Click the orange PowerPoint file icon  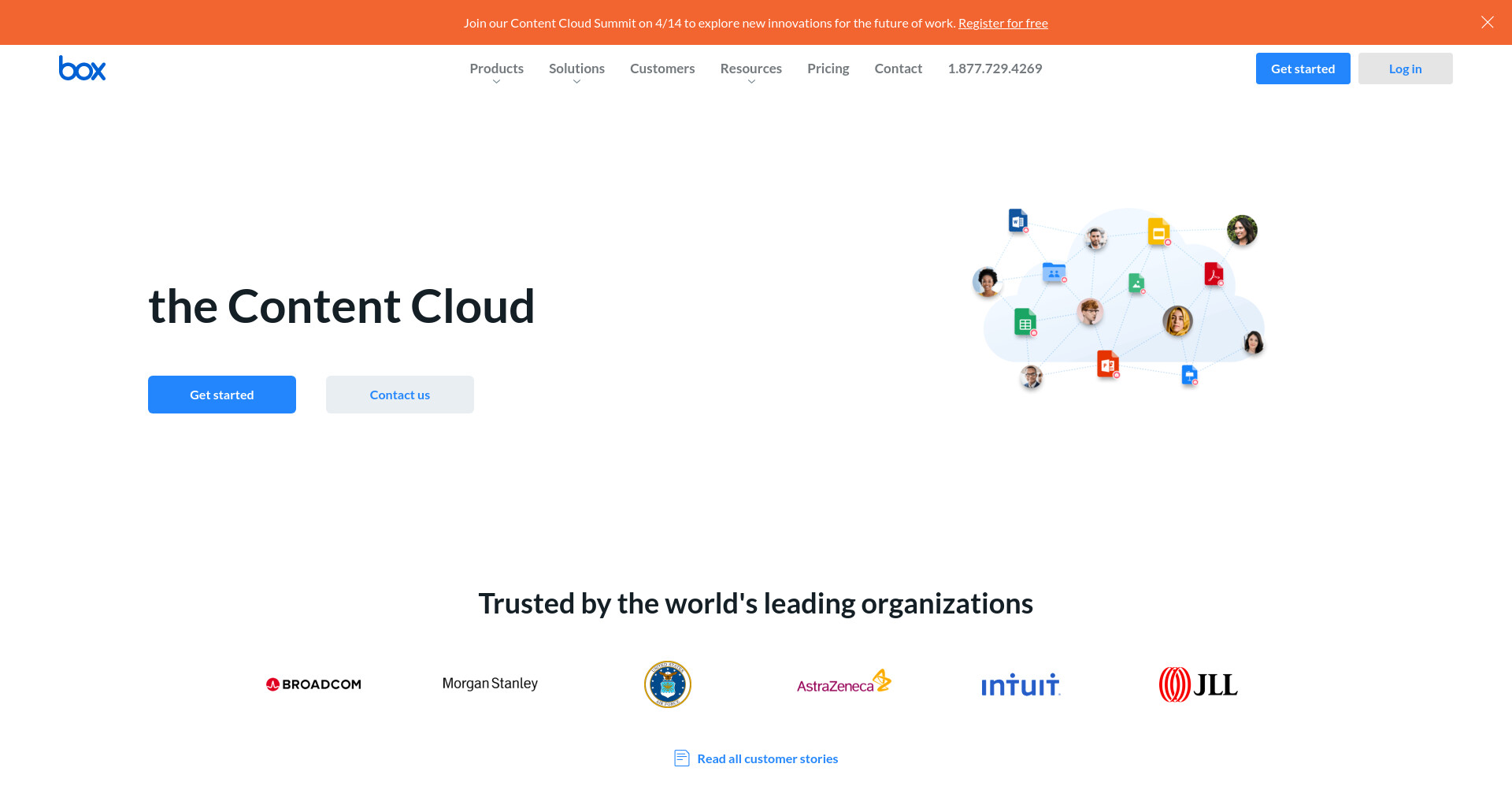tap(1108, 364)
